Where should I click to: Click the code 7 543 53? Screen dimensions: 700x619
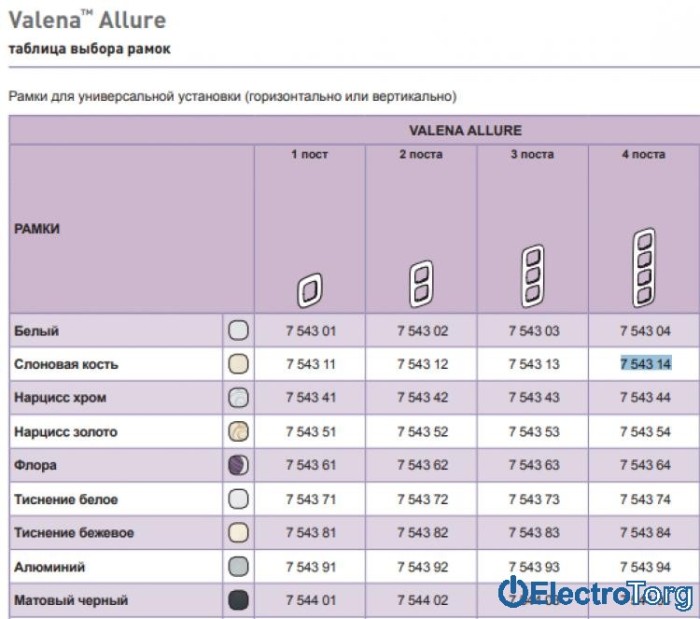[534, 432]
